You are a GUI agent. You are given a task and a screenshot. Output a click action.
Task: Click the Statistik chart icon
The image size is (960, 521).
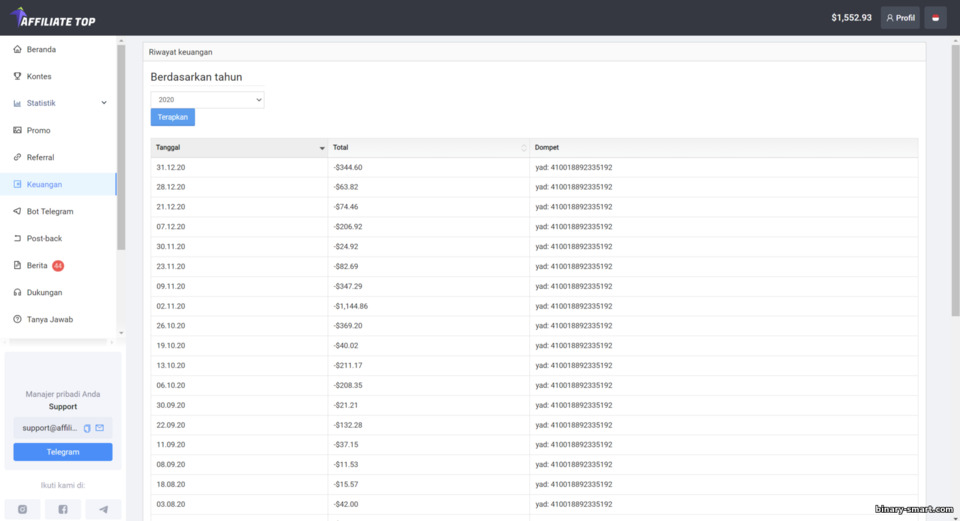click(17, 103)
